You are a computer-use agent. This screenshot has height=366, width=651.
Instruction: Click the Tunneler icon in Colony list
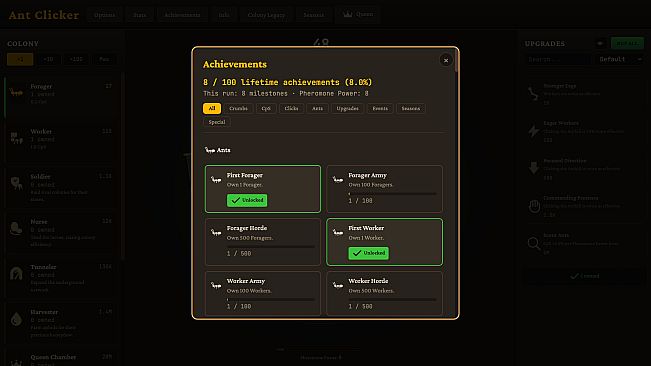point(16,273)
